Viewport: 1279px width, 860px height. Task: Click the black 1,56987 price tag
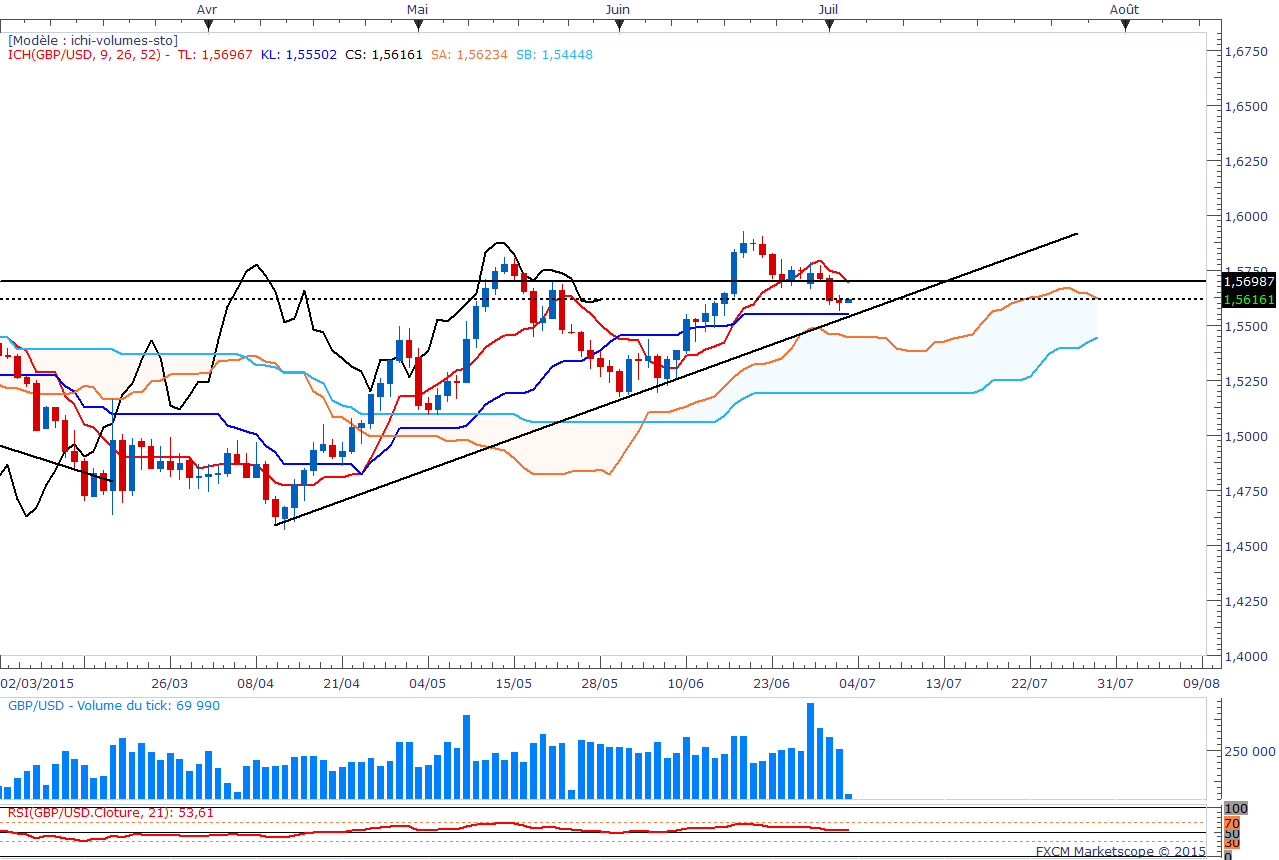click(1250, 282)
